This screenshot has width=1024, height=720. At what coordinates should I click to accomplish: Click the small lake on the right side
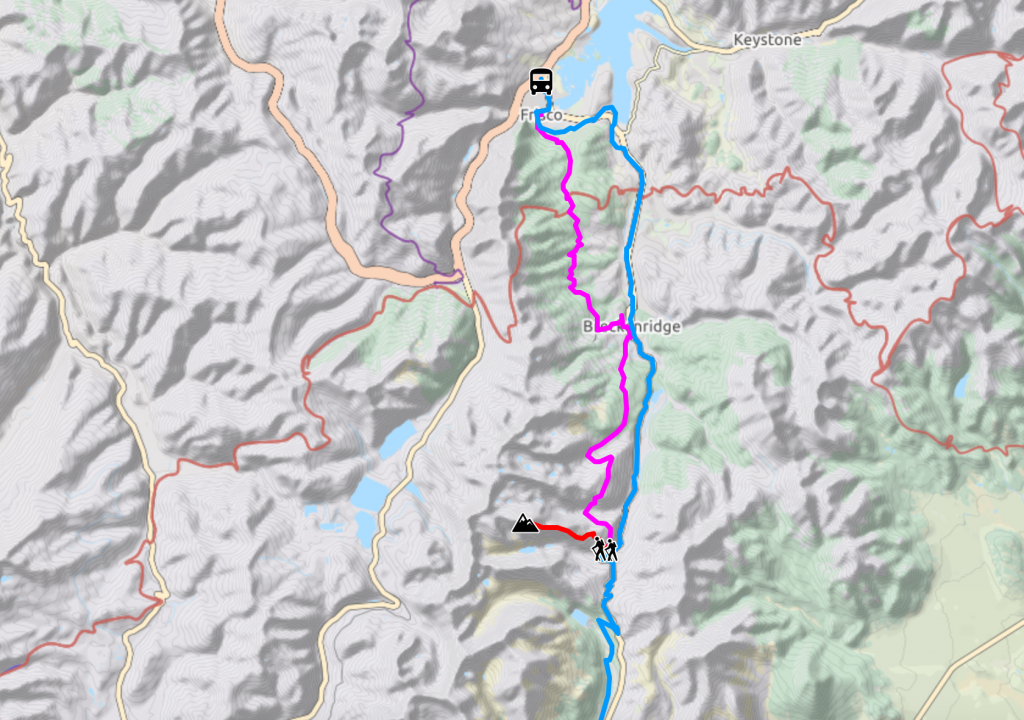961,387
